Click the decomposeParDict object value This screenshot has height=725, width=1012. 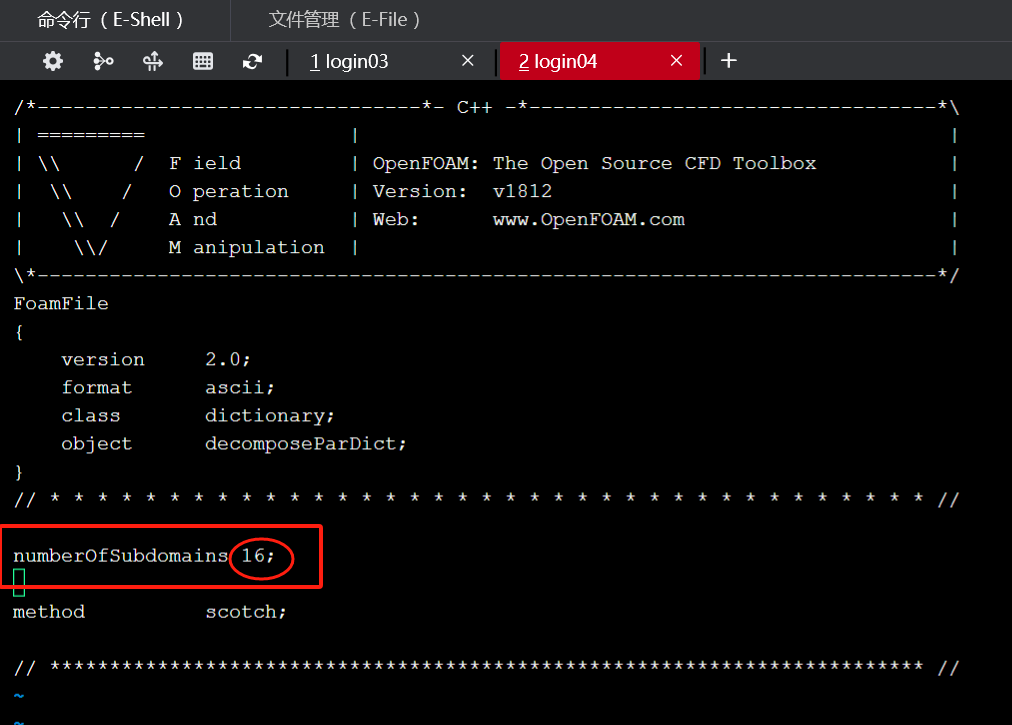(305, 444)
